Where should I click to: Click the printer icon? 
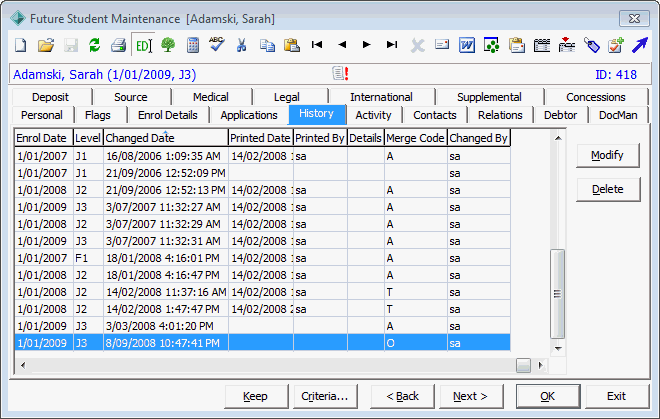tap(118, 45)
